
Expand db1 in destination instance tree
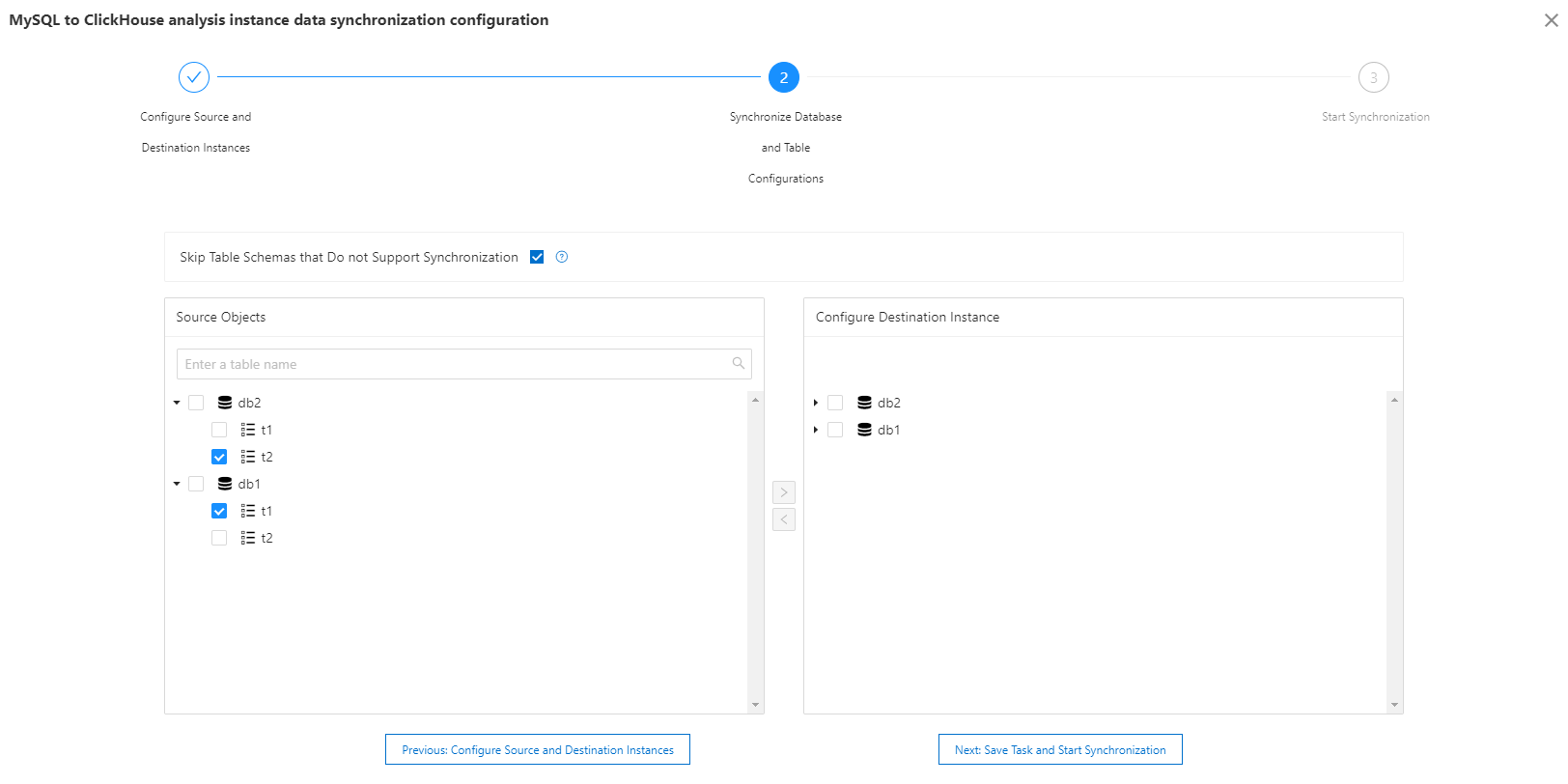click(816, 430)
